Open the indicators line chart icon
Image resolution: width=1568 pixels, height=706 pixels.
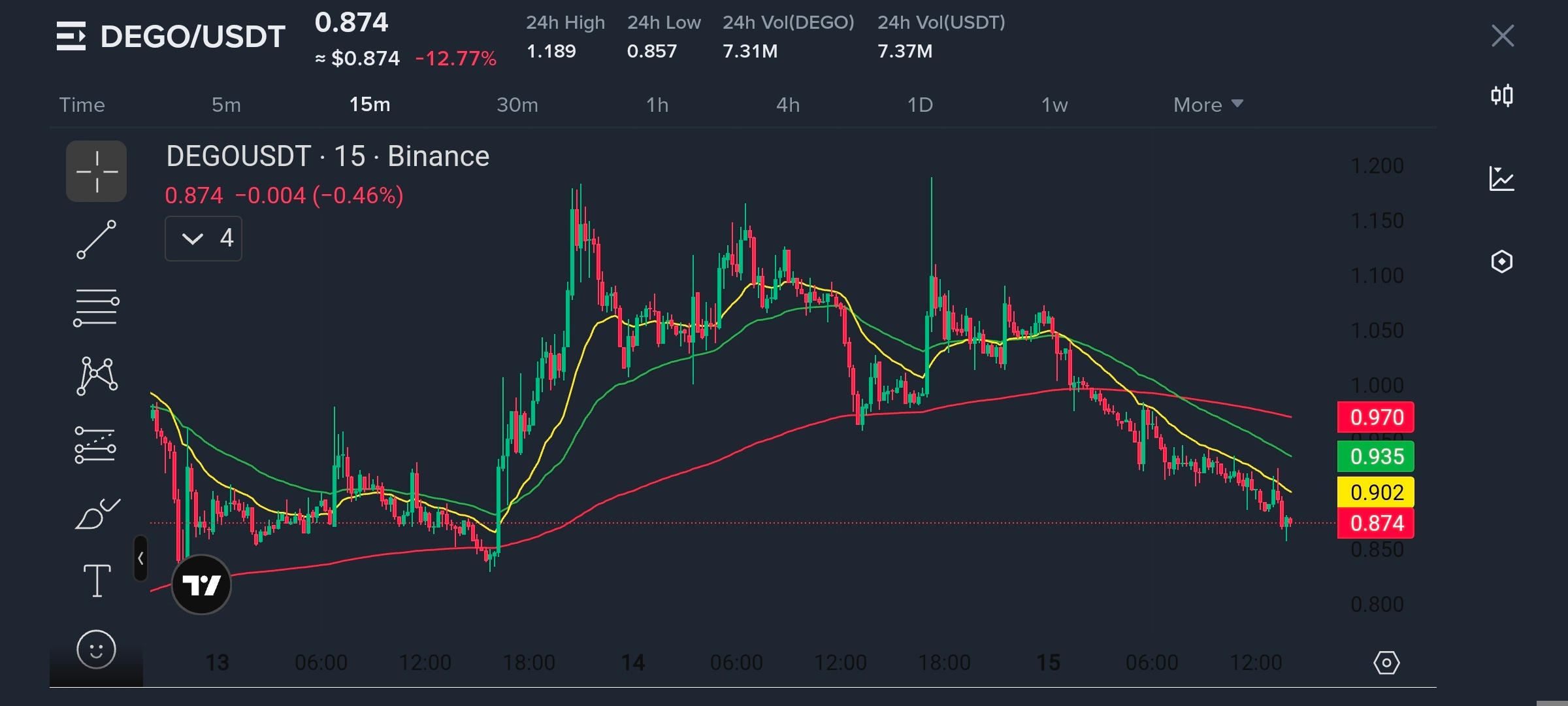(1502, 178)
